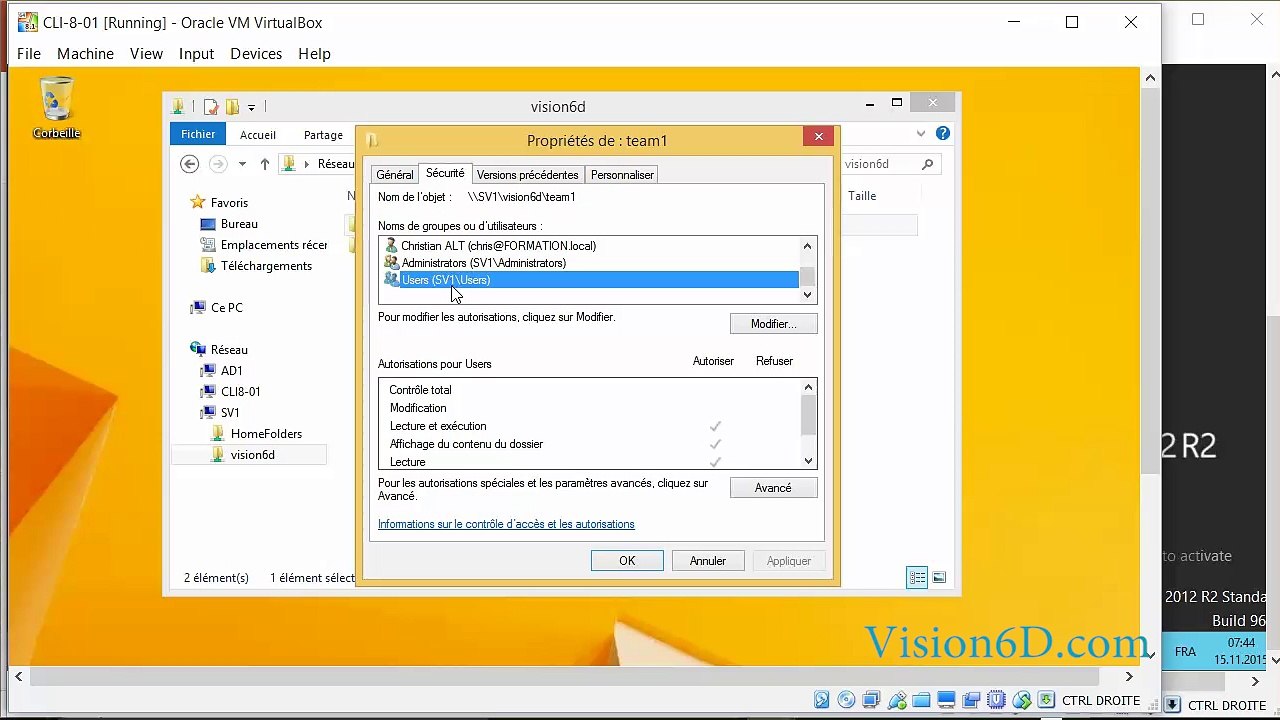Open the Devices menu
1280x720 pixels.
point(256,54)
